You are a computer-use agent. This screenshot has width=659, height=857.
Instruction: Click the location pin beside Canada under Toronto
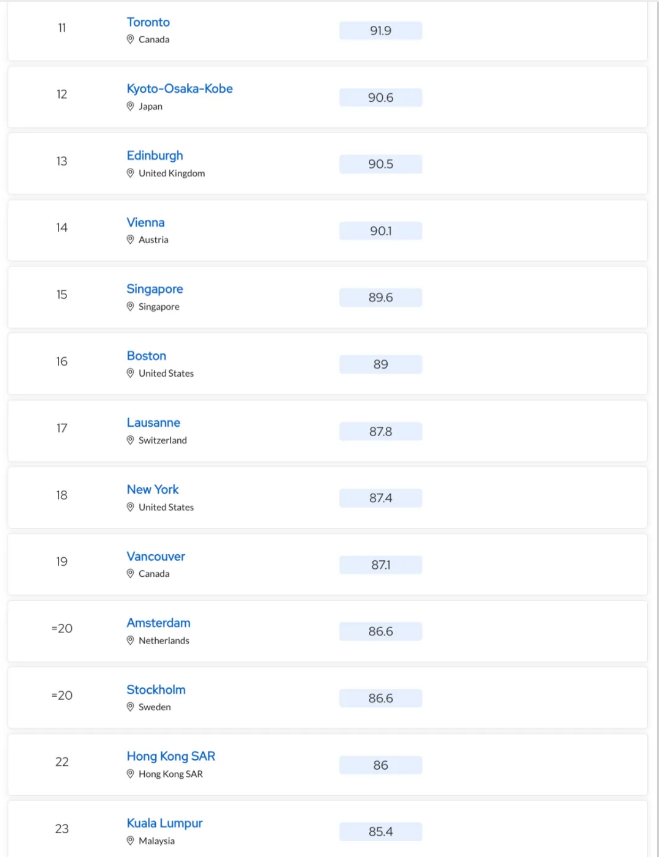coord(130,39)
